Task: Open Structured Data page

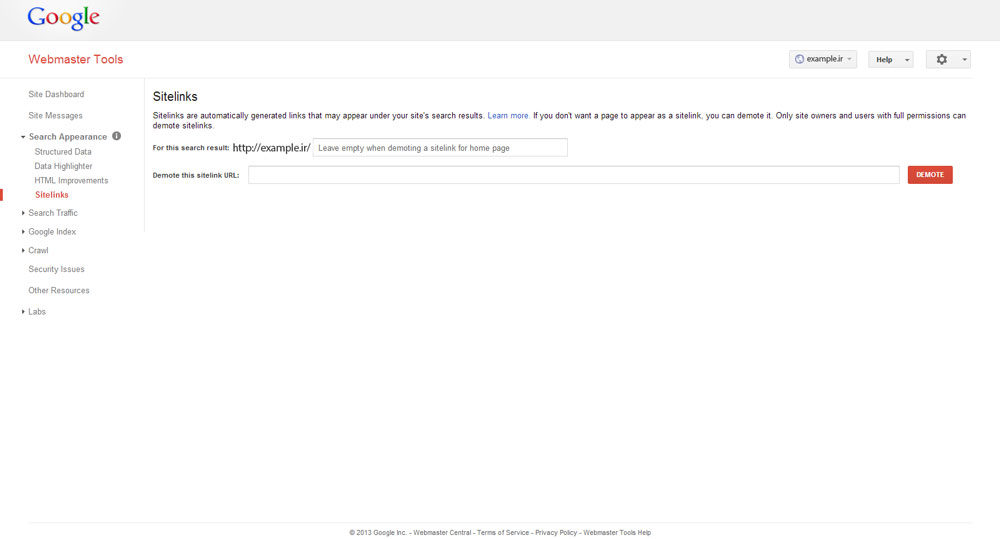Action: pyautogui.click(x=63, y=152)
